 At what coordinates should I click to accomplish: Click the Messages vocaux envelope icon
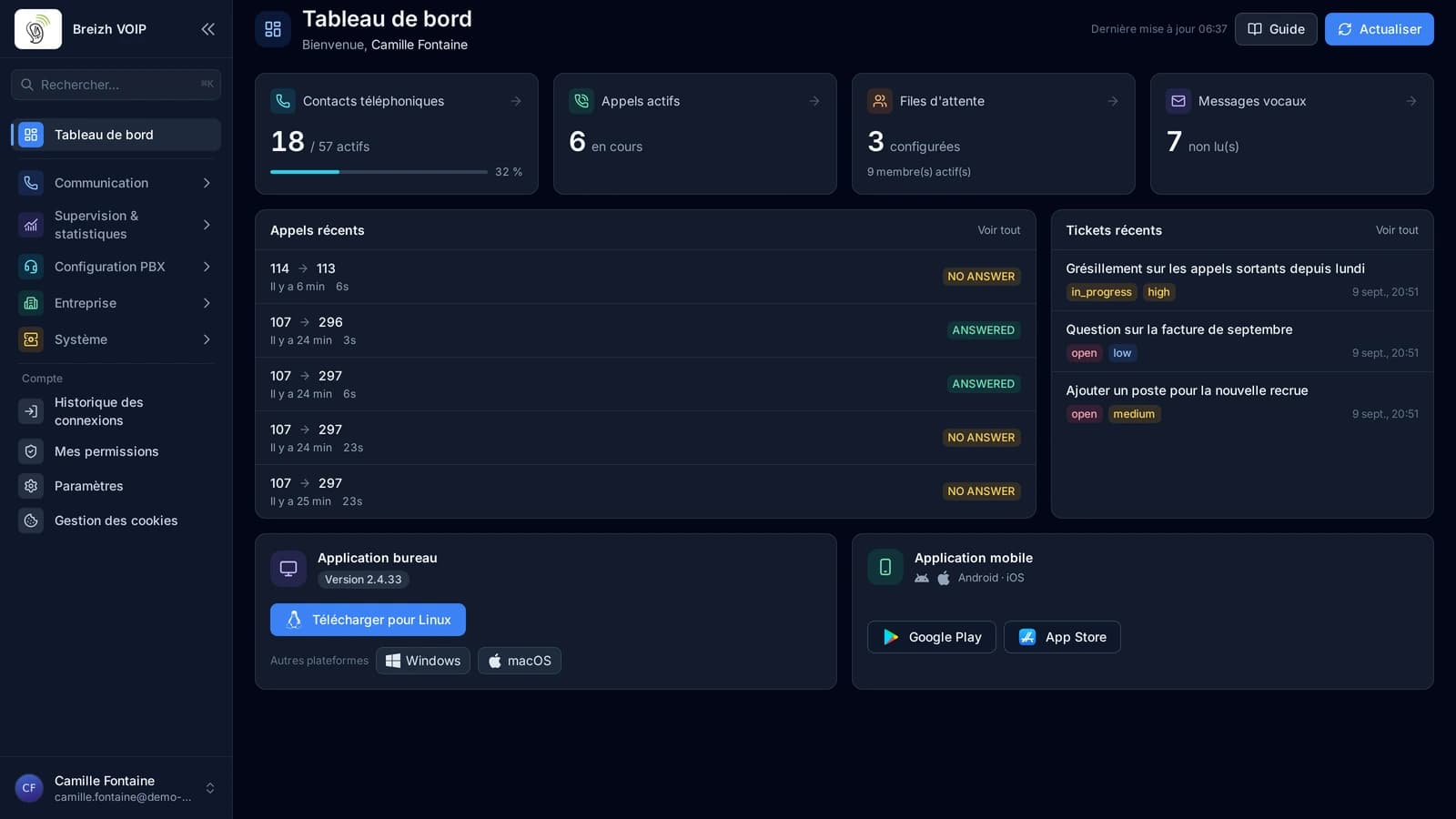point(1178,101)
